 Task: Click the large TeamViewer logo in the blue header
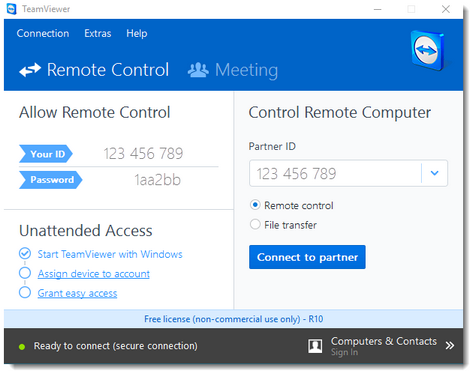click(x=428, y=51)
